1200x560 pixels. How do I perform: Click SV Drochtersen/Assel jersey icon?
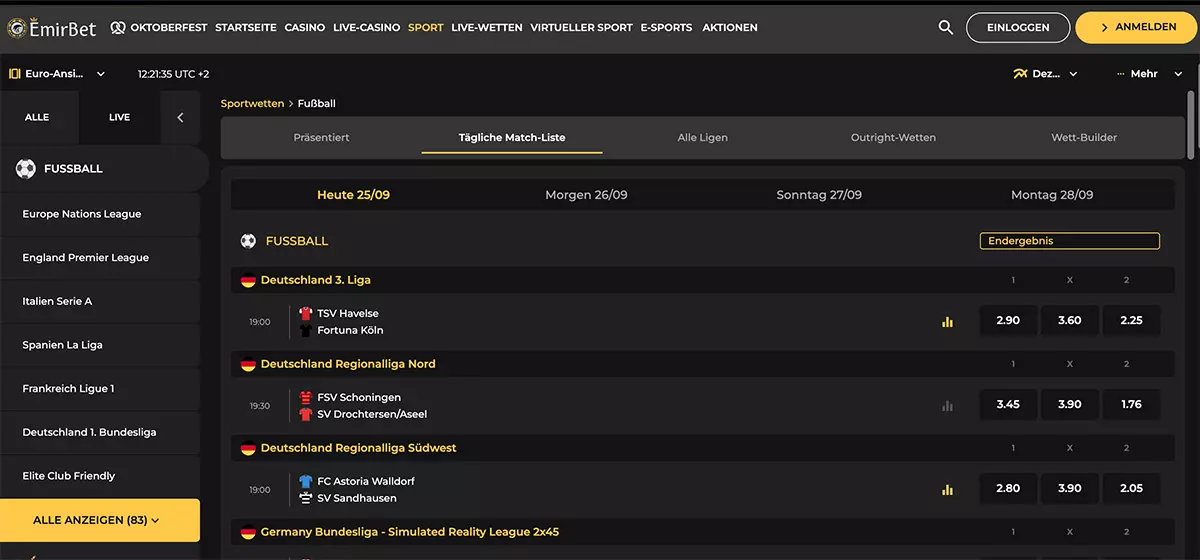306,414
